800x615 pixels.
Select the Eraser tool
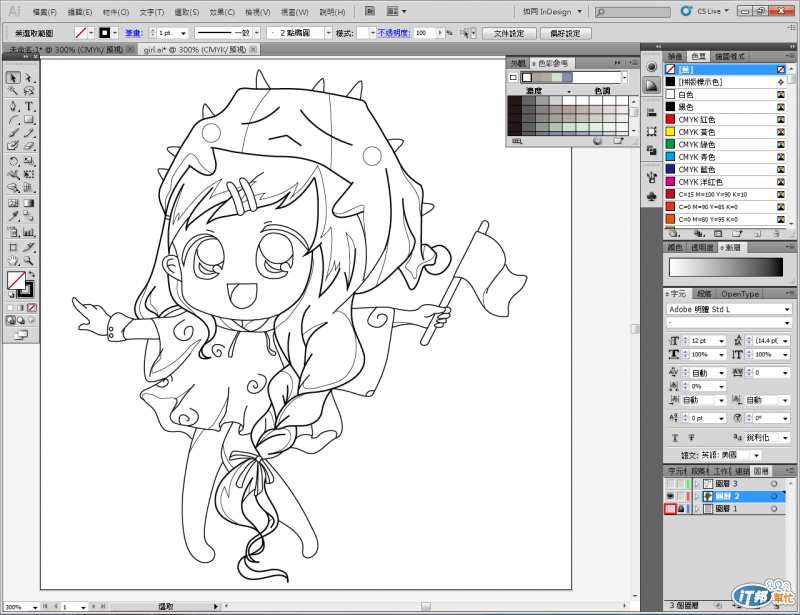pyautogui.click(x=29, y=145)
